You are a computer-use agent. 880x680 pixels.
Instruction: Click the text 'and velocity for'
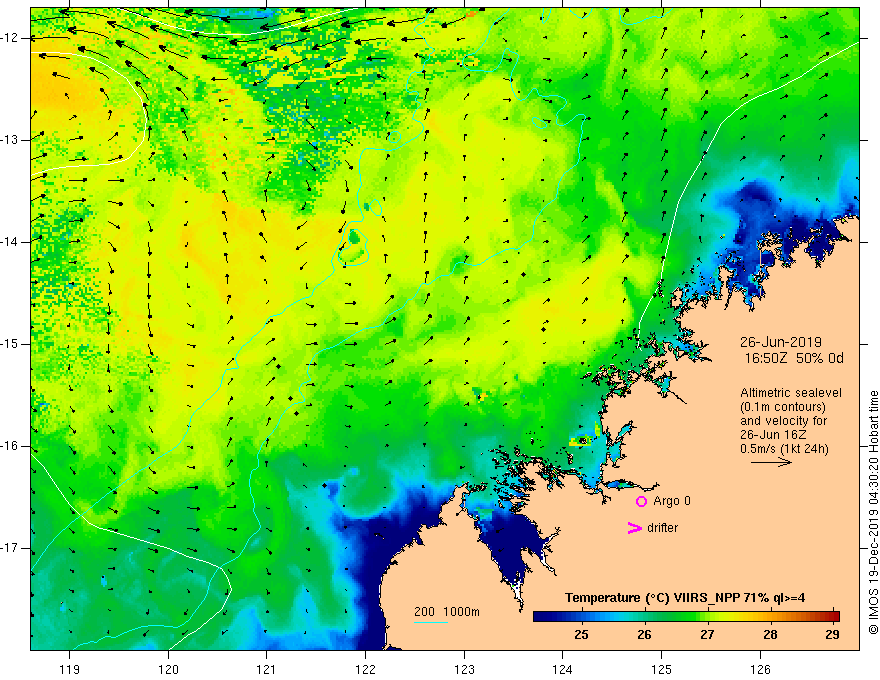coord(783,421)
